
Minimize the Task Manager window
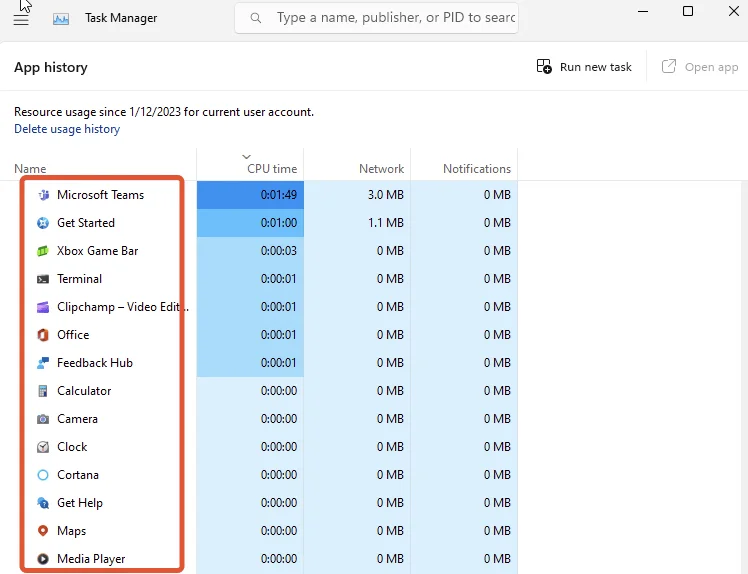tap(643, 11)
